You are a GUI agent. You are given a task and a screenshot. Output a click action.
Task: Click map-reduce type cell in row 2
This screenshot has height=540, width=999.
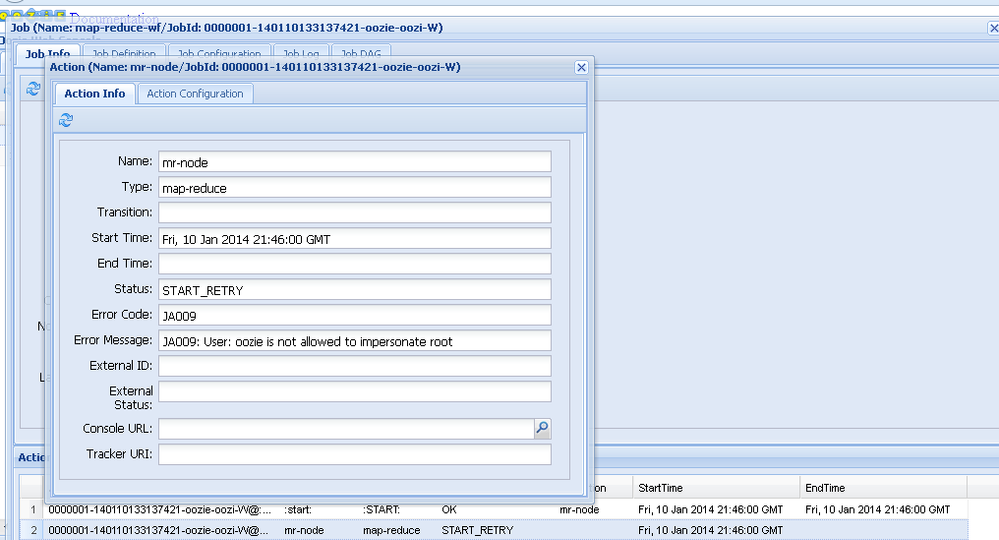pos(391,530)
